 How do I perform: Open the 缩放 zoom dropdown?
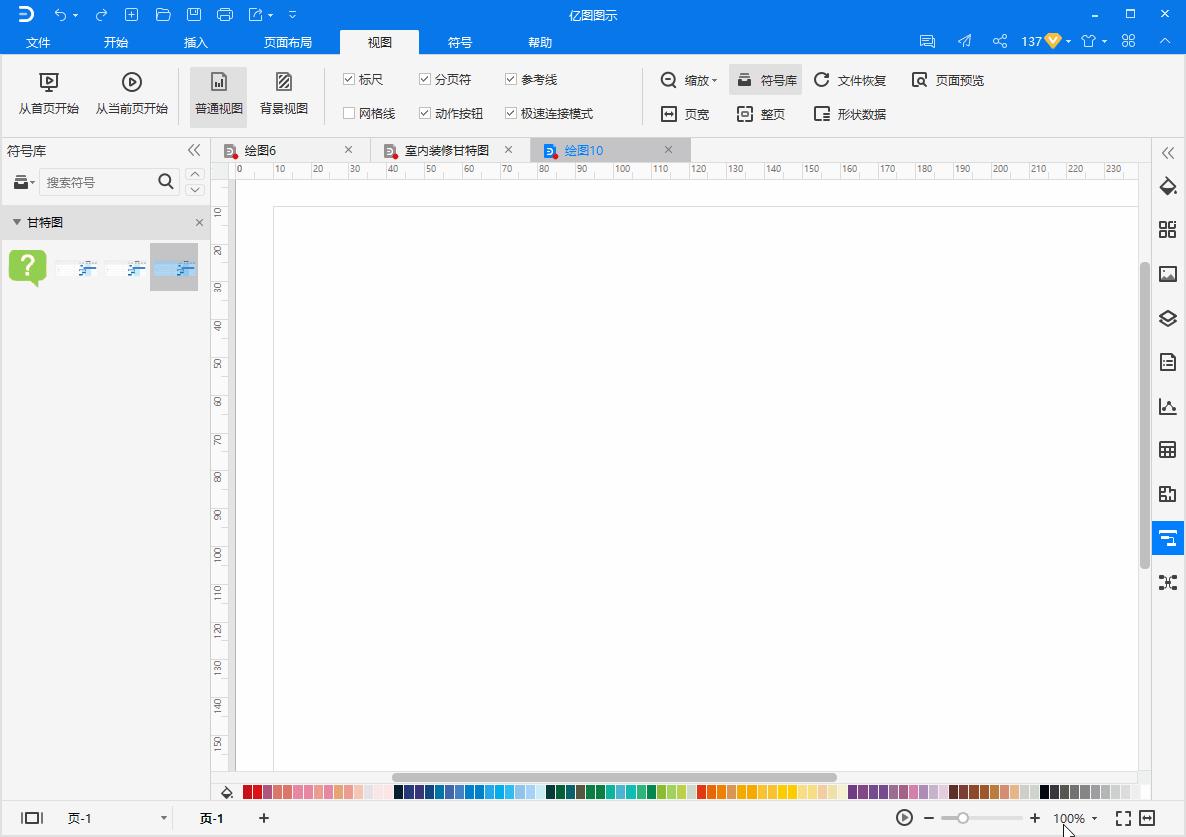(688, 80)
